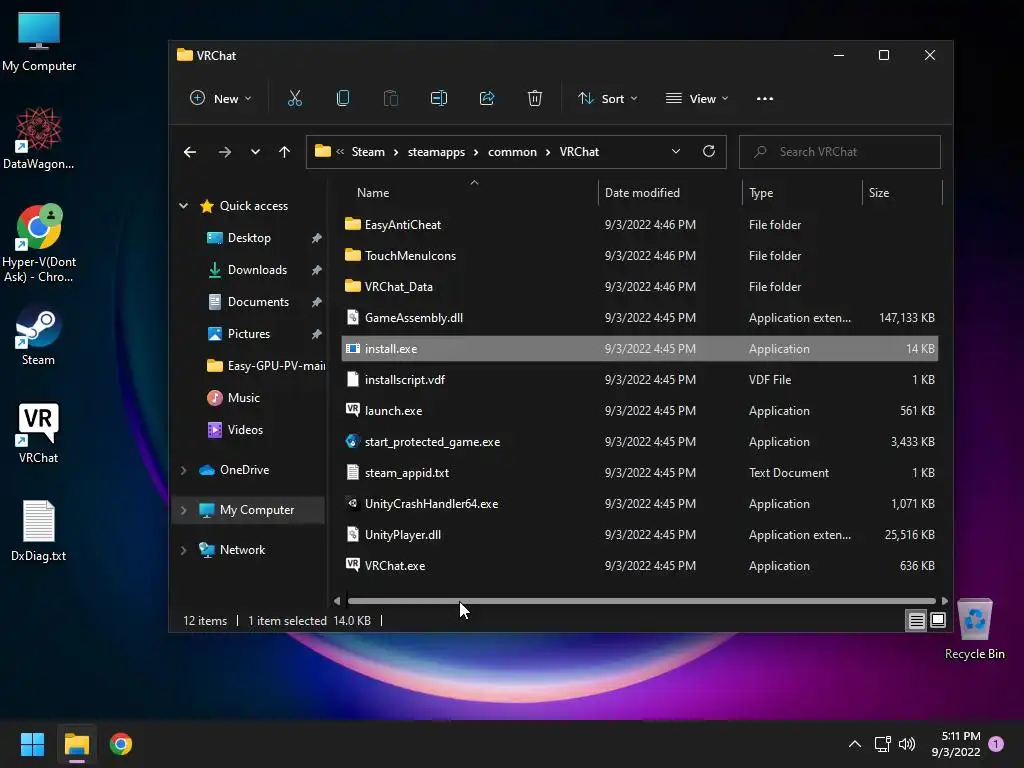Open the See more ellipsis menu
This screenshot has height=768, width=1024.
(765, 99)
